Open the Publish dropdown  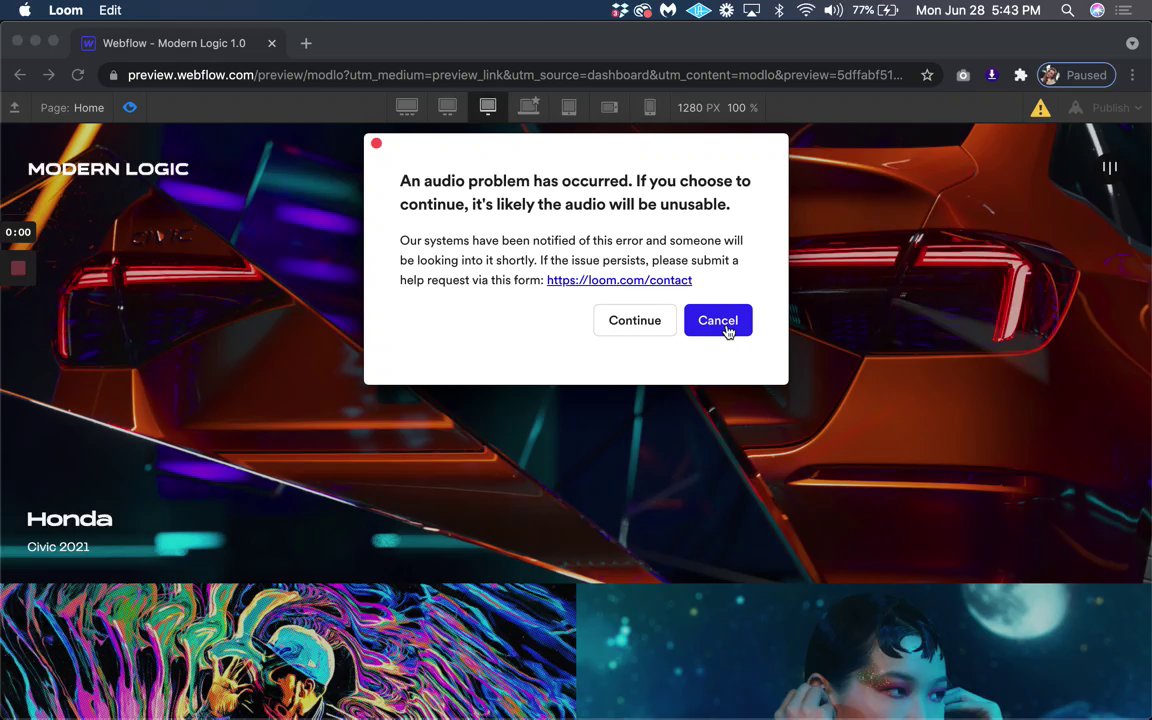1116,108
